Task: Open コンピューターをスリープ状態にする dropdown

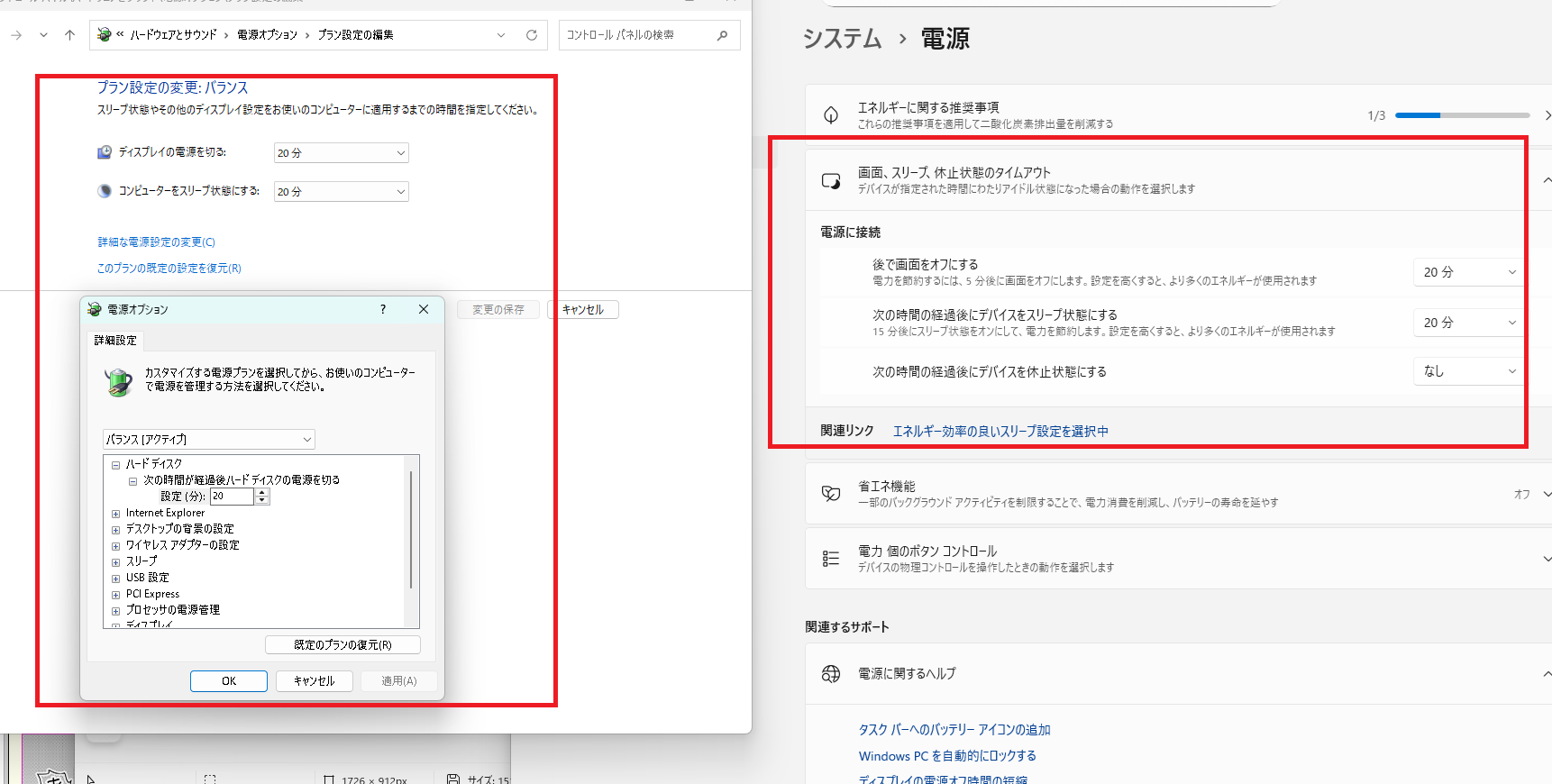Action: 341,192
